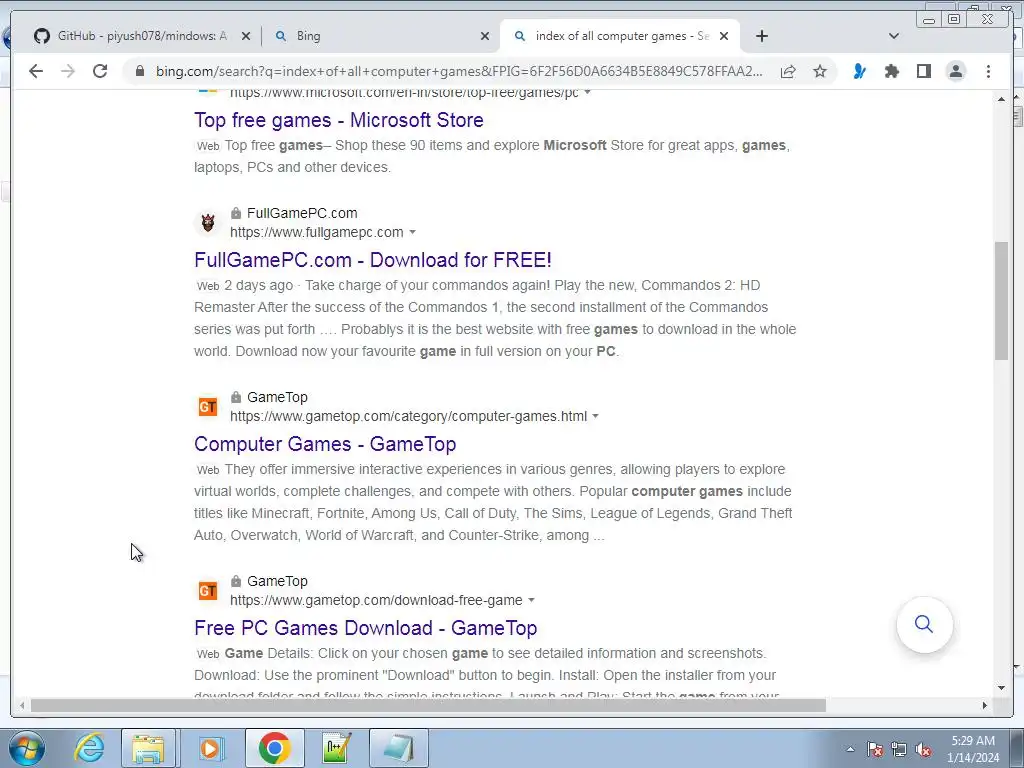Click the horizontal scrollbar right arrow
Screen dimensions: 1024x768
985,705
